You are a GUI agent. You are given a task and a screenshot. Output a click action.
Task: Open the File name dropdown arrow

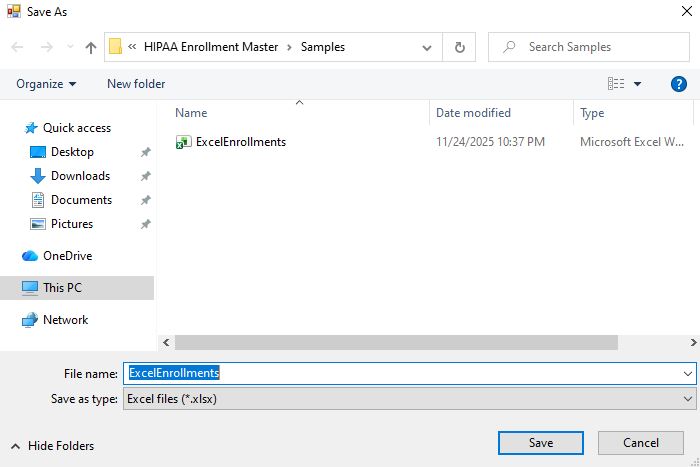(688, 374)
